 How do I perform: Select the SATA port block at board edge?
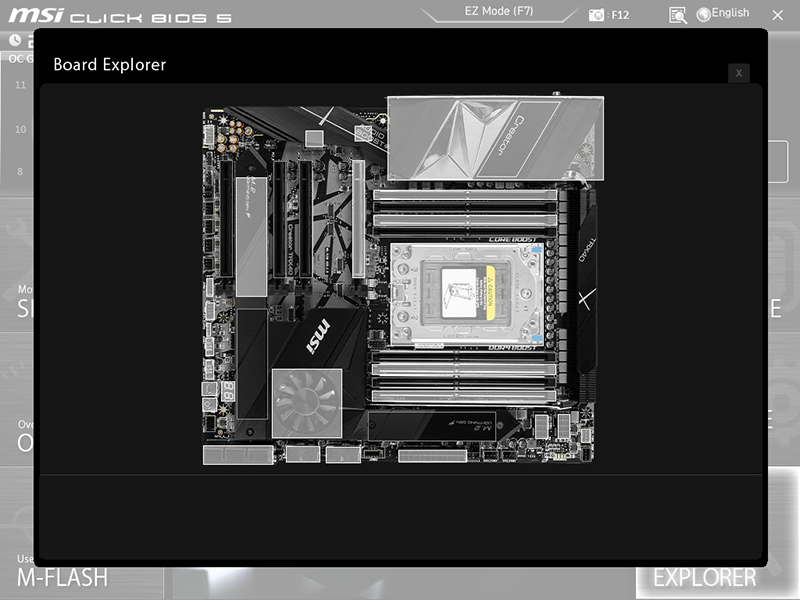(x=238, y=455)
